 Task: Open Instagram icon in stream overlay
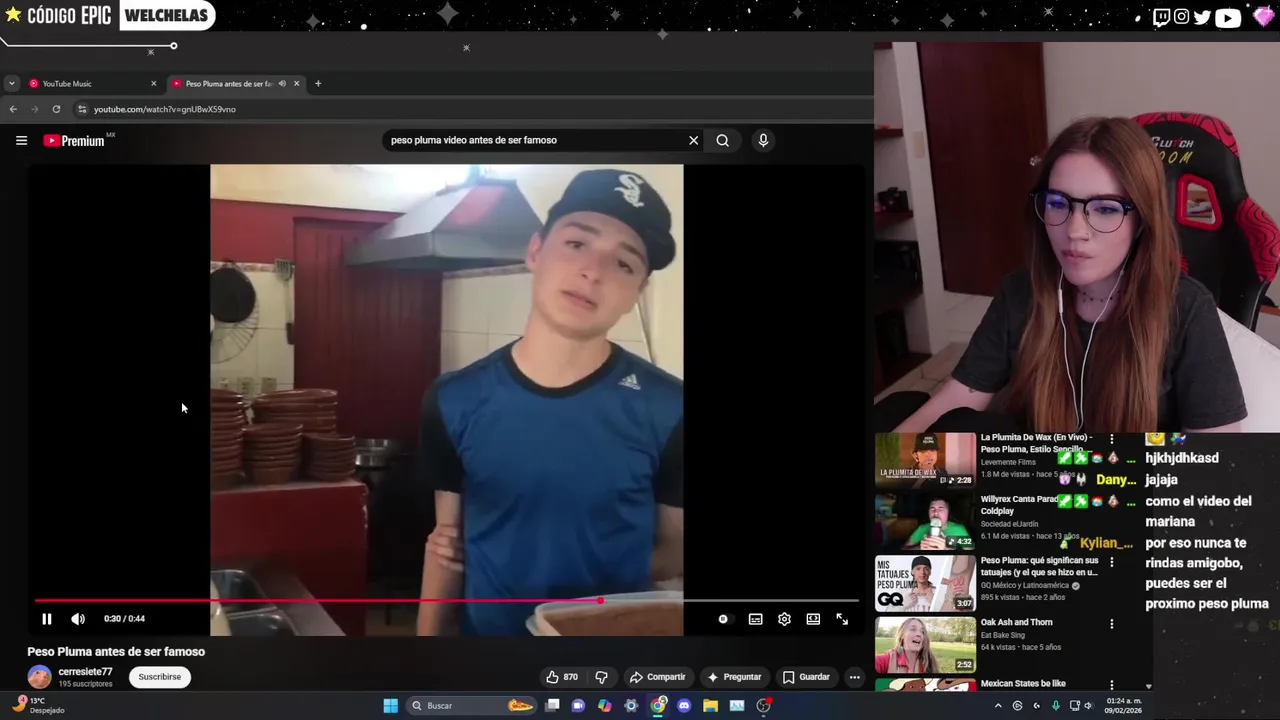coord(1182,16)
